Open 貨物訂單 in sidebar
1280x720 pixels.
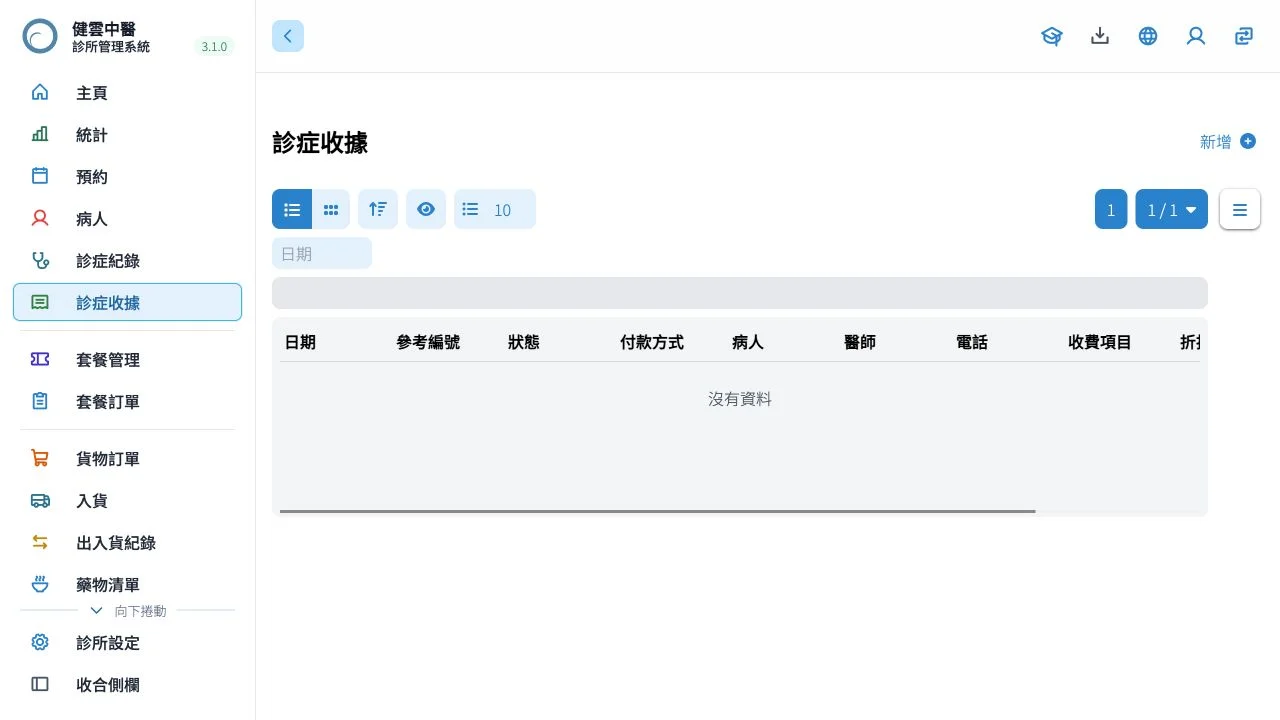(x=127, y=459)
